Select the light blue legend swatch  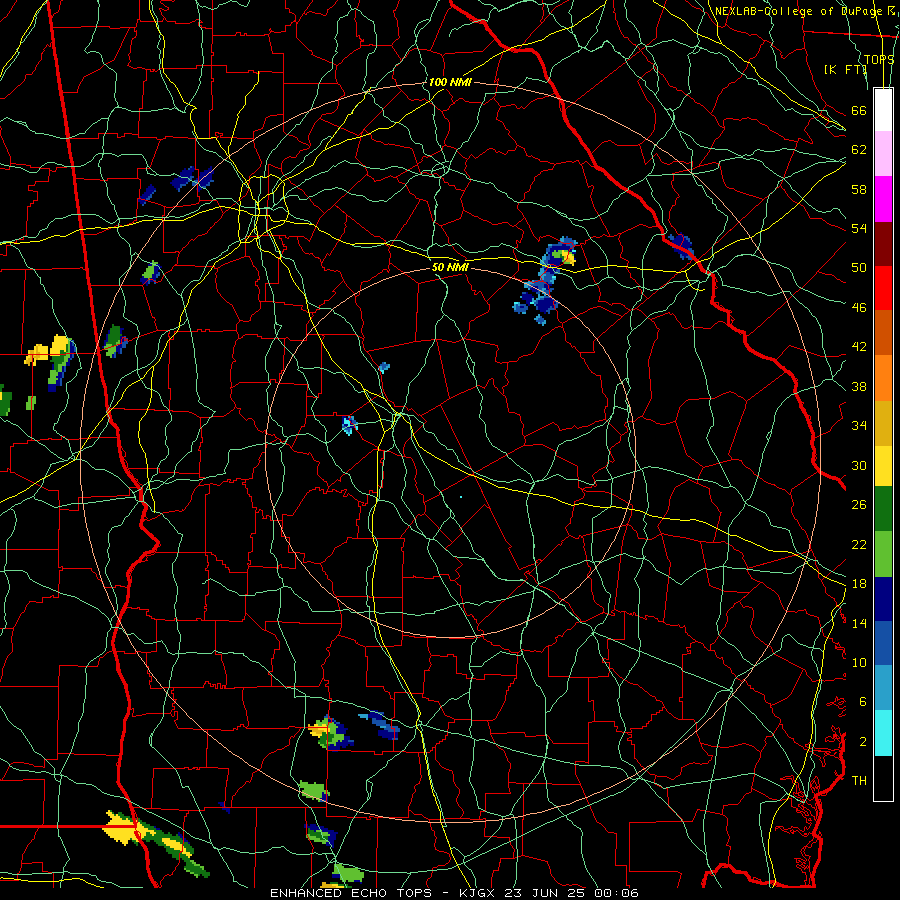tap(883, 688)
